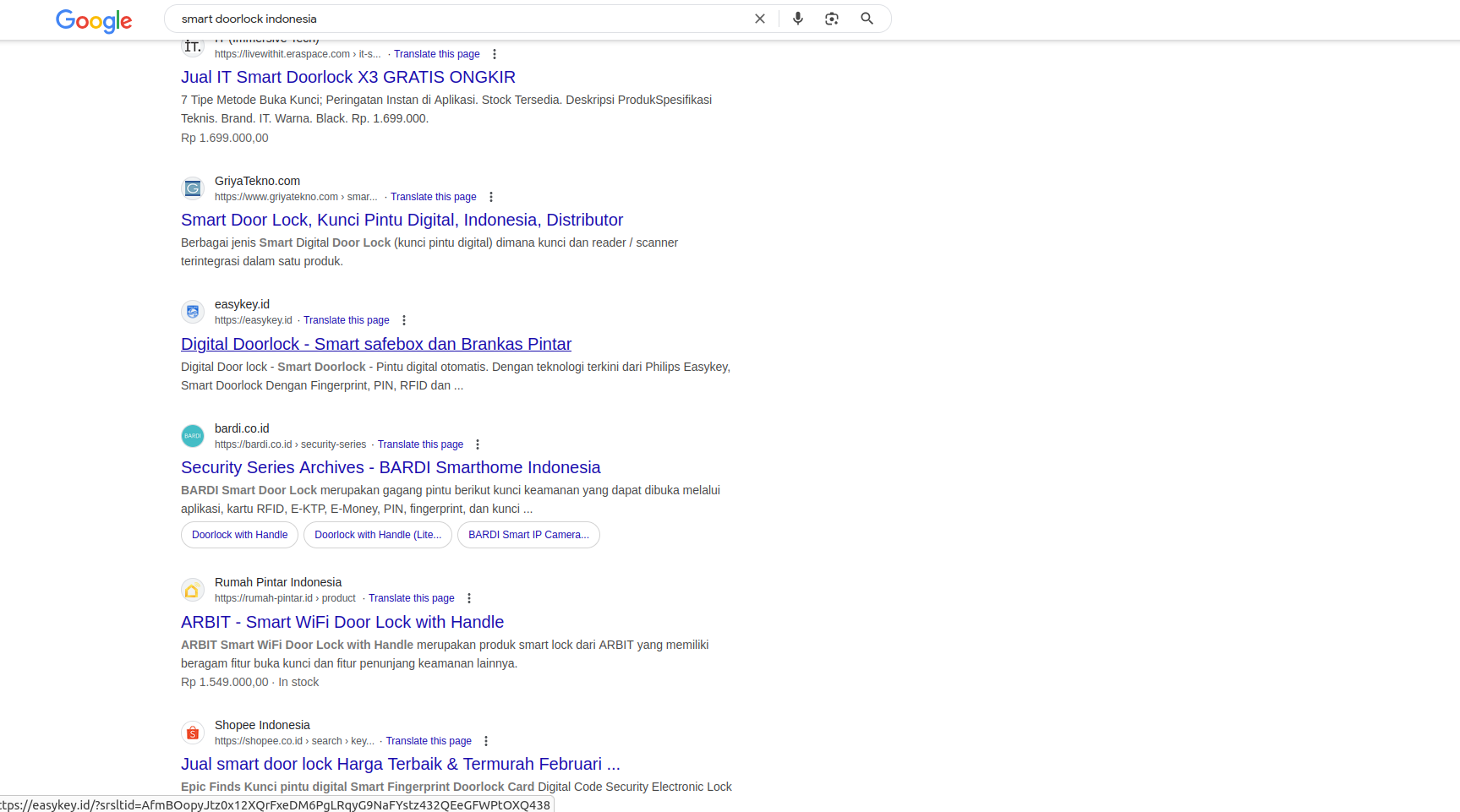Viewport: 1460px width, 812px height.
Task: Open 'Digital Doorlock - Smart safebox dan Brankas Pintar'
Action: (376, 344)
